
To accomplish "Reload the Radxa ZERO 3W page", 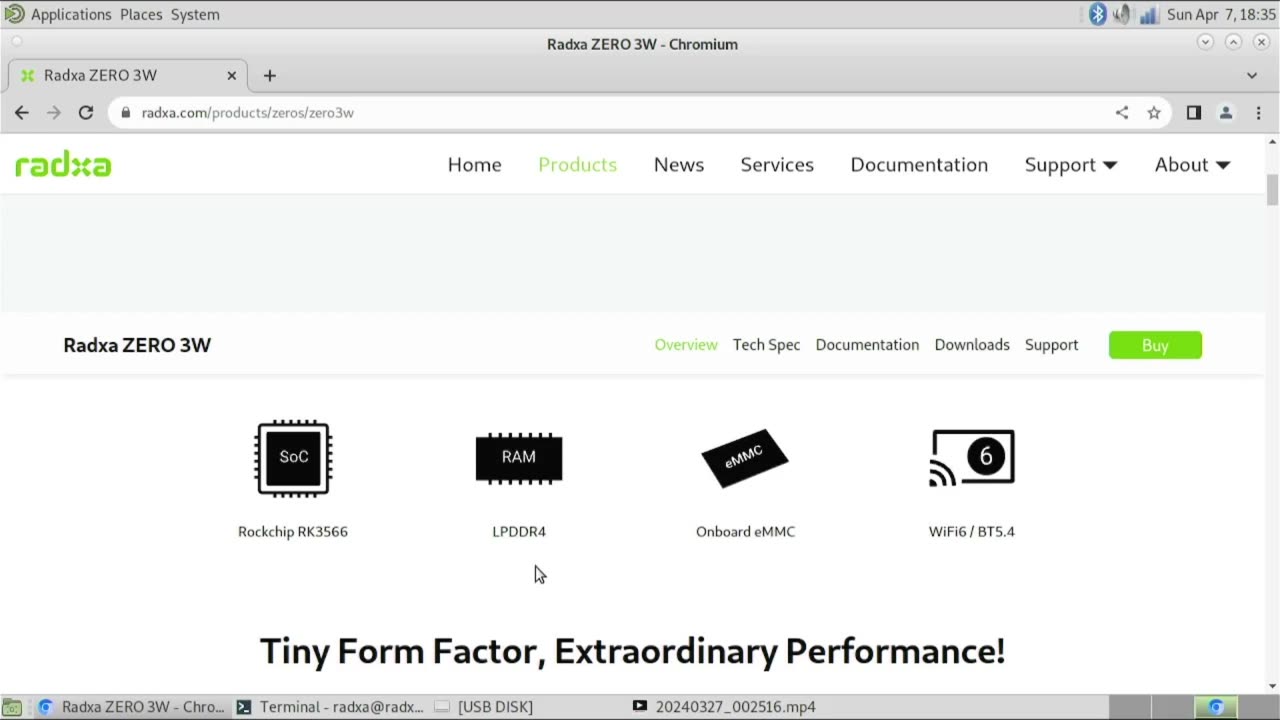I will click(86, 113).
